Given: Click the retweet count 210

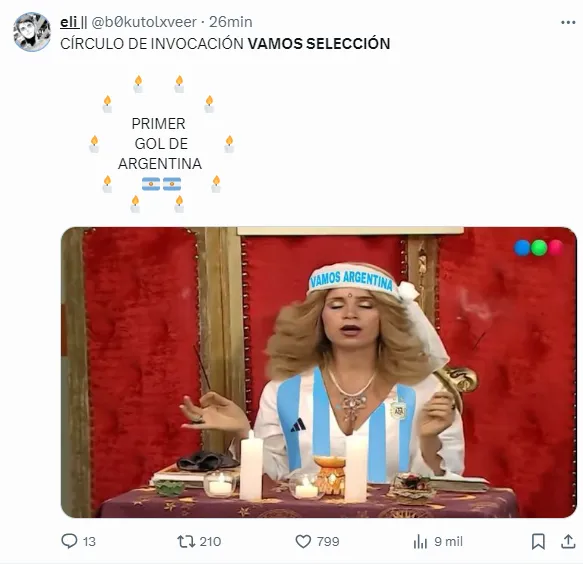Looking at the screenshot, I should [210, 542].
